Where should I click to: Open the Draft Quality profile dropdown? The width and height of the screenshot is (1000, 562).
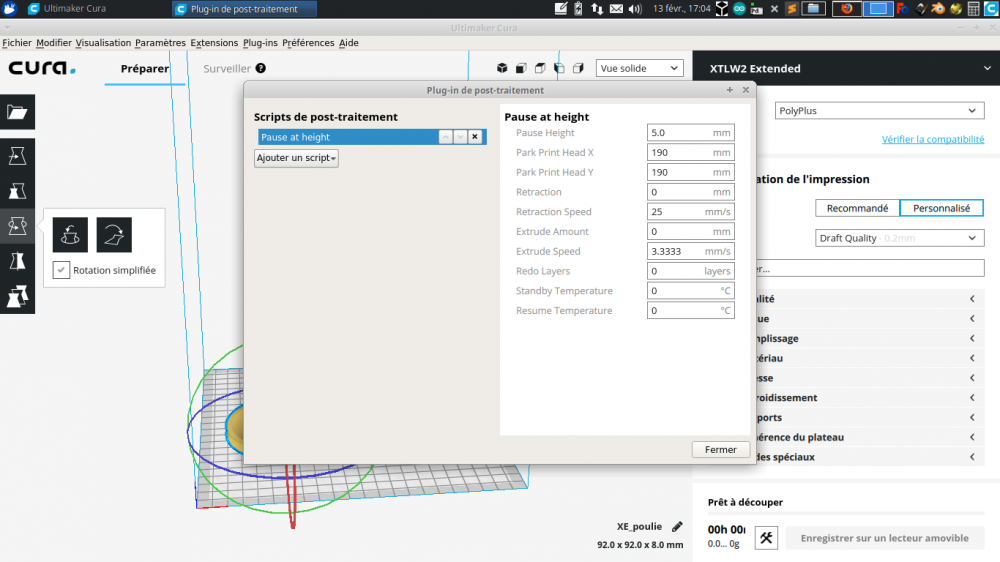click(x=899, y=238)
